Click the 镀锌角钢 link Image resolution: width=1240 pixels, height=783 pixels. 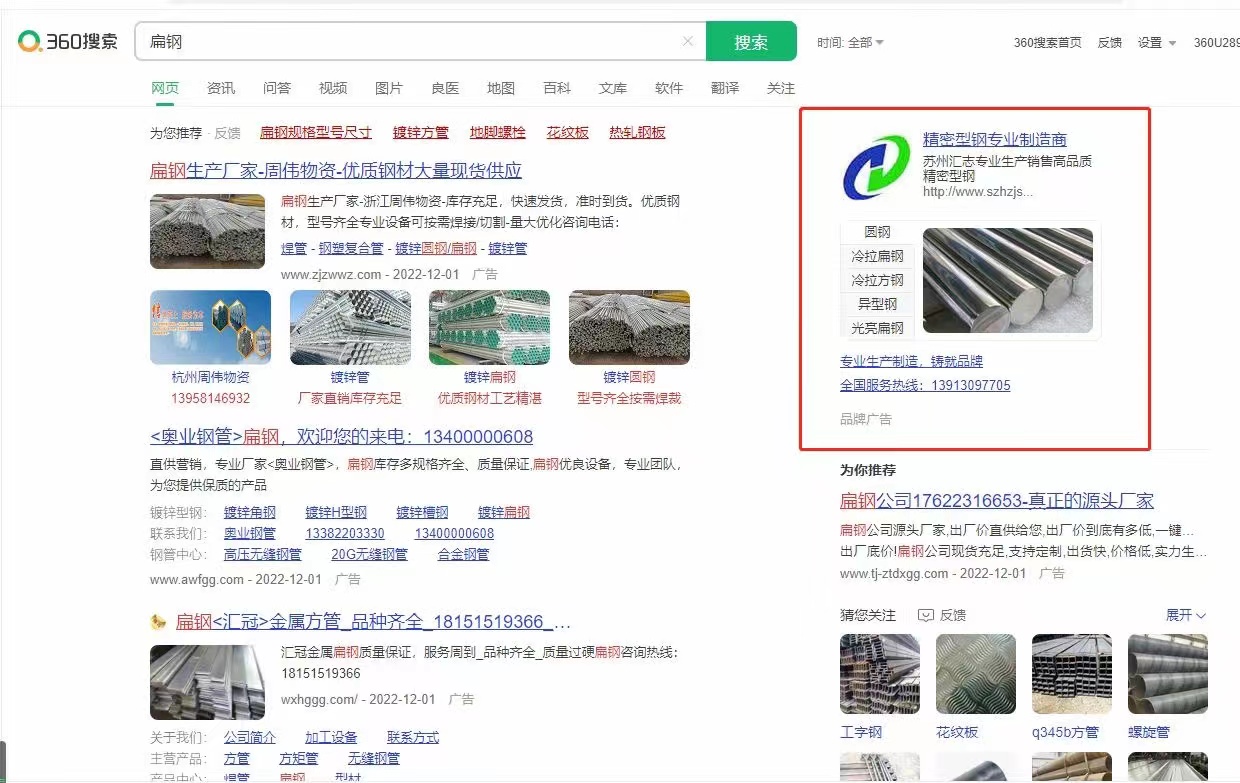pyautogui.click(x=250, y=512)
